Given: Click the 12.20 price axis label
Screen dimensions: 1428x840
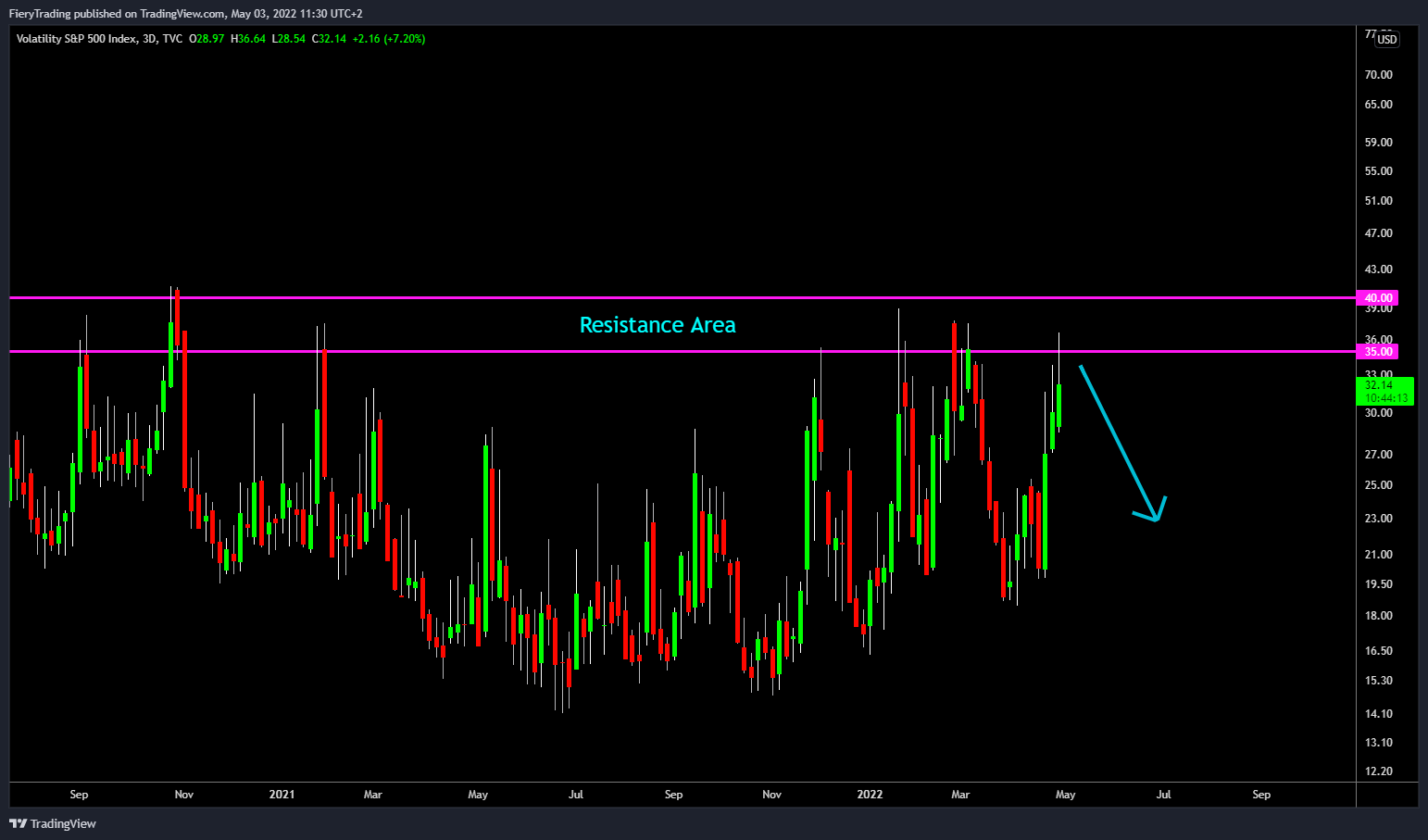Looking at the screenshot, I should click(1379, 771).
